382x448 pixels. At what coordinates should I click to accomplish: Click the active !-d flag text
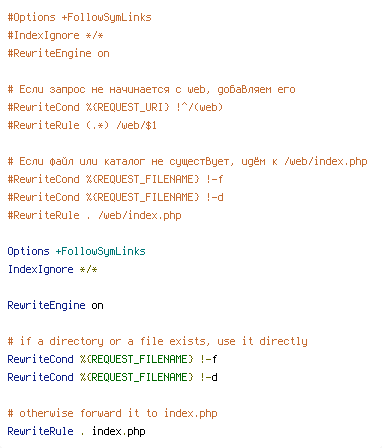tap(209, 377)
